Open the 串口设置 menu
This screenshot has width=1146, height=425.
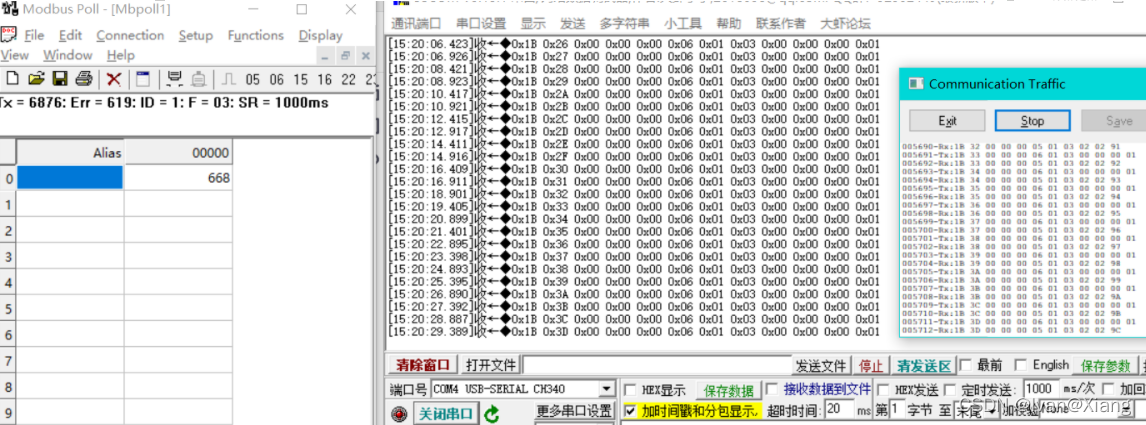click(481, 23)
